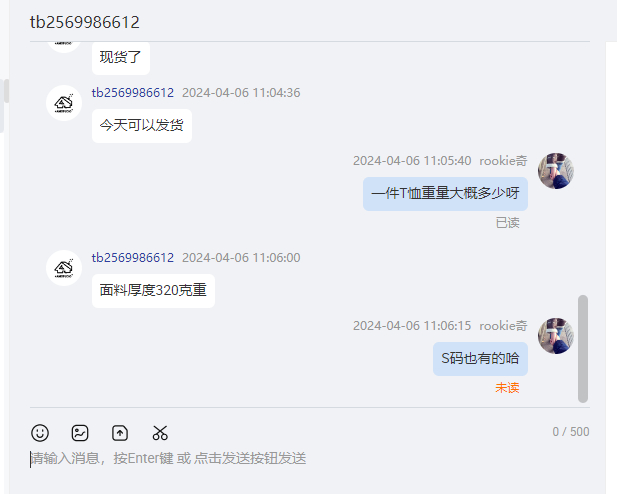Click the 现货了 message bubble
The height and width of the screenshot is (494, 617).
[x=121, y=58]
